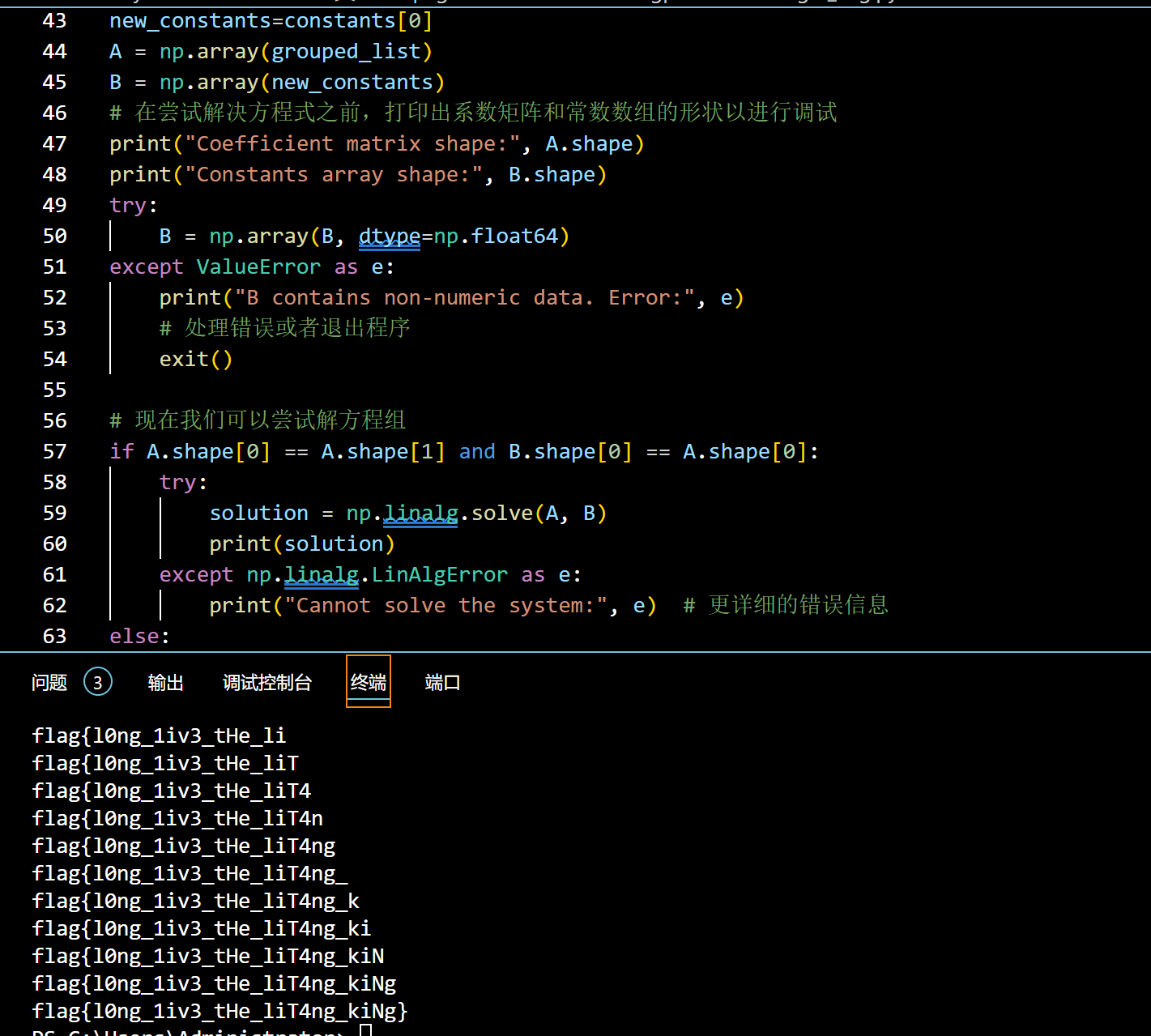1151x1036 pixels.
Task: Click the comment '现在我们可以尝试解方程组'
Action: click(x=271, y=420)
